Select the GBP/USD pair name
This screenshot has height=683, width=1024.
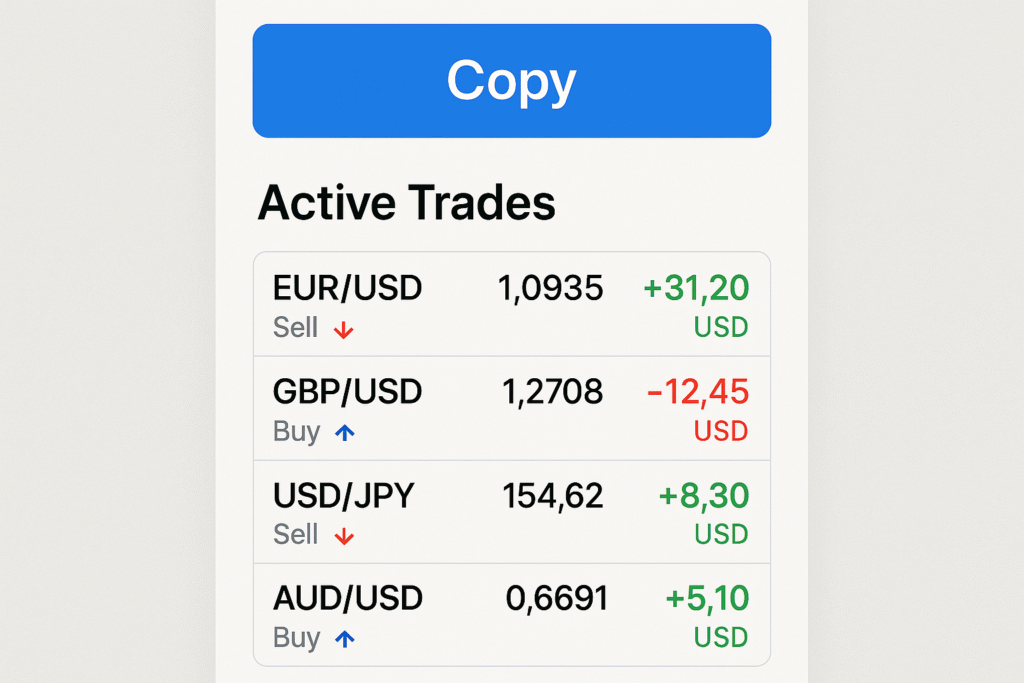pos(347,392)
